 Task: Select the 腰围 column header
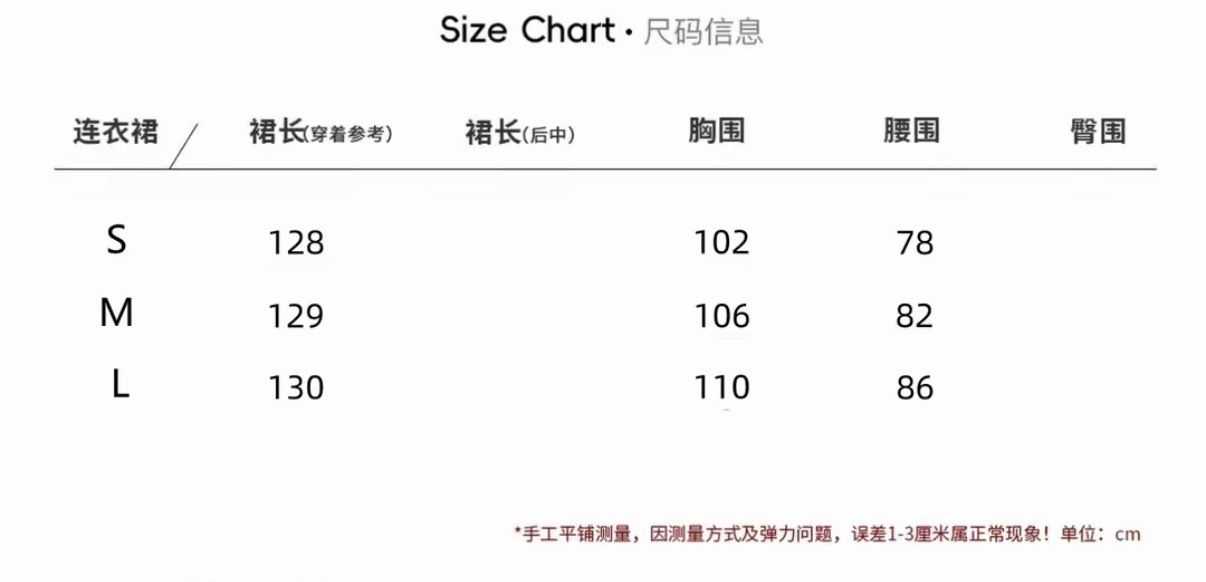pos(911,131)
